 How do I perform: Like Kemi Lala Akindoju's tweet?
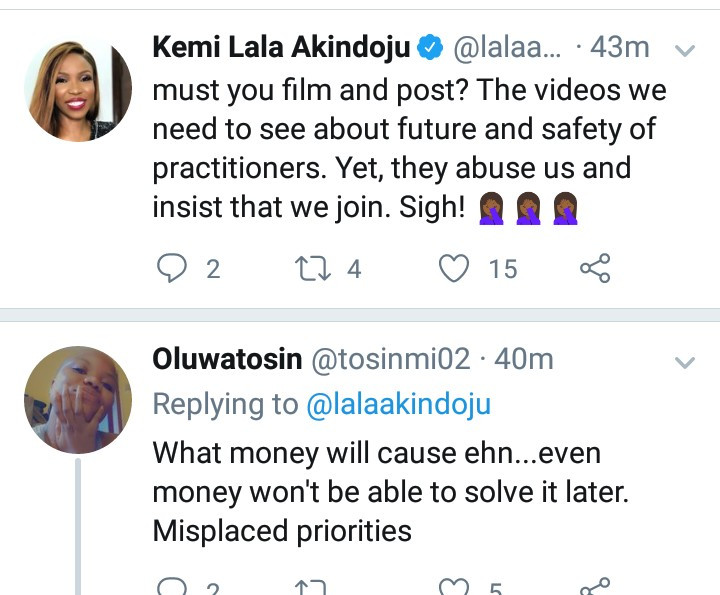coord(455,268)
